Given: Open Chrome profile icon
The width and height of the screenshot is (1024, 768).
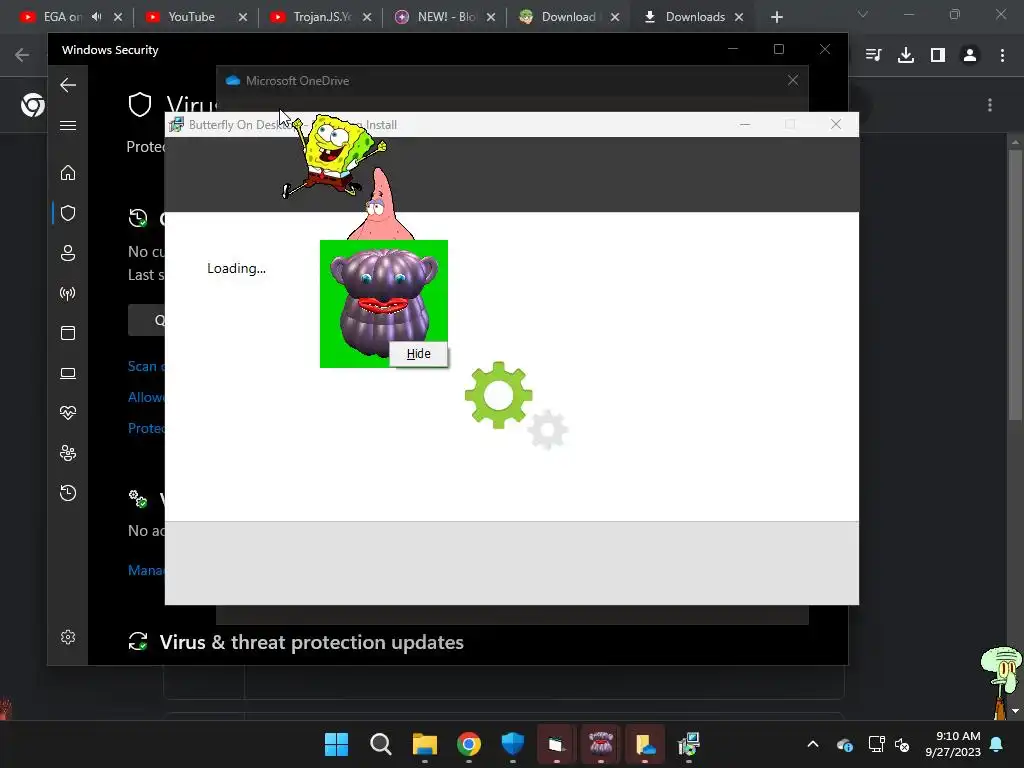Looking at the screenshot, I should tap(970, 56).
